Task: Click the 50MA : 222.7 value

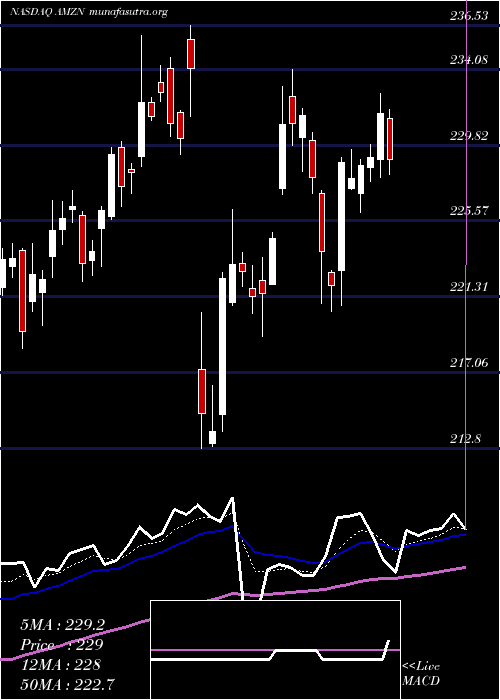Action: coord(67,684)
